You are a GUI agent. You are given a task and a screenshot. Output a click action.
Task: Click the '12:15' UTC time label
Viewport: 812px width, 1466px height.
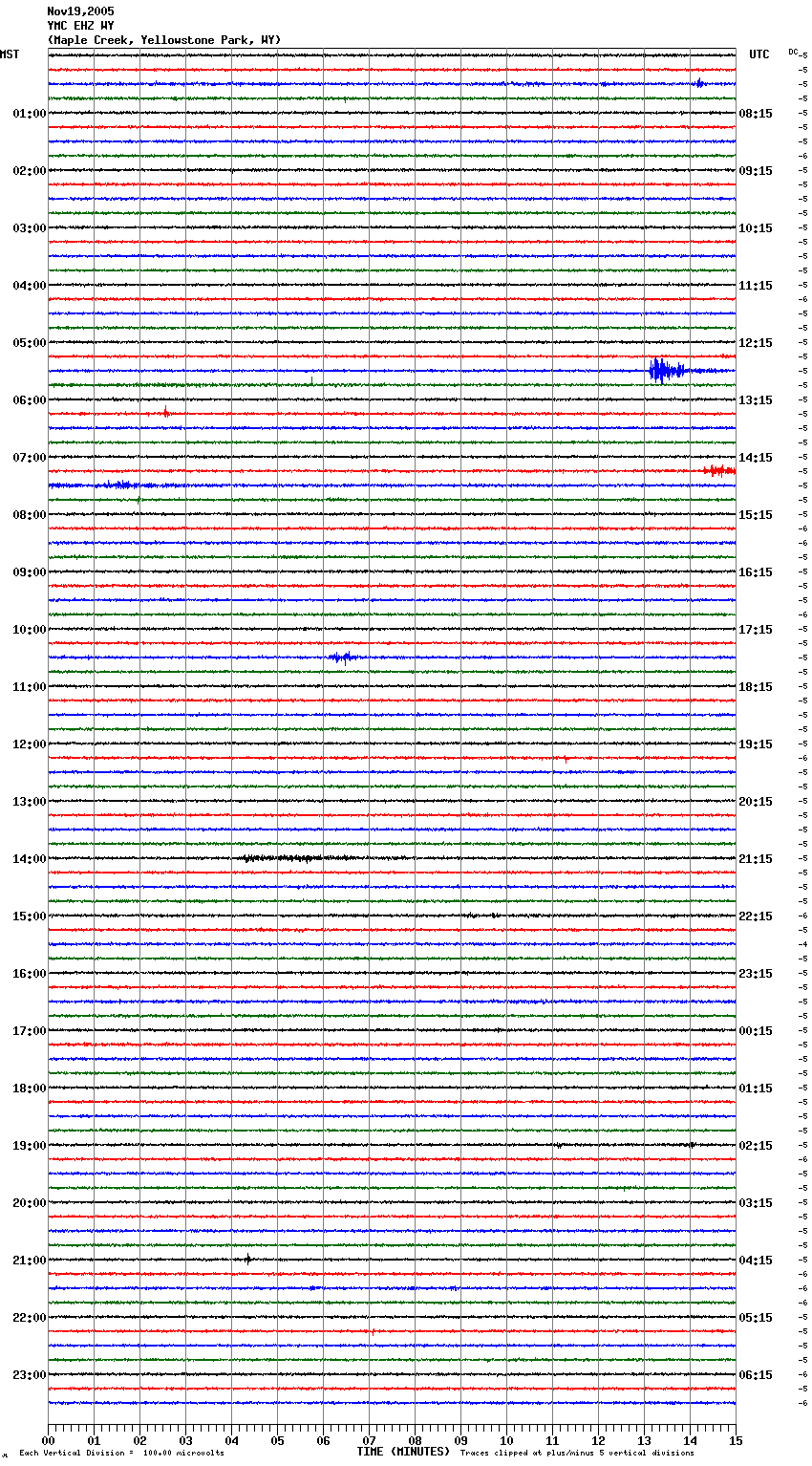pyautogui.click(x=756, y=343)
